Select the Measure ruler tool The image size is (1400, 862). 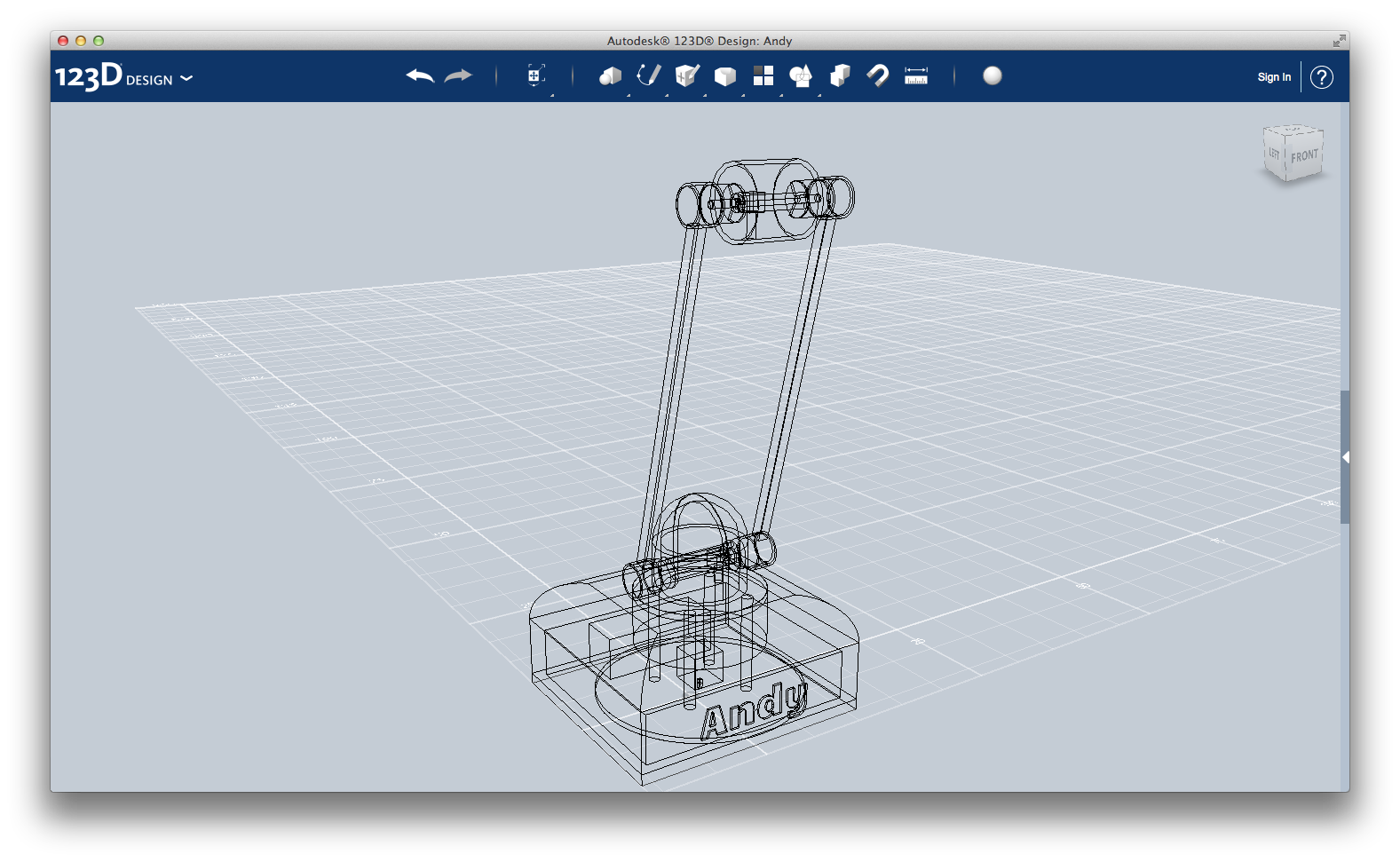tap(916, 76)
